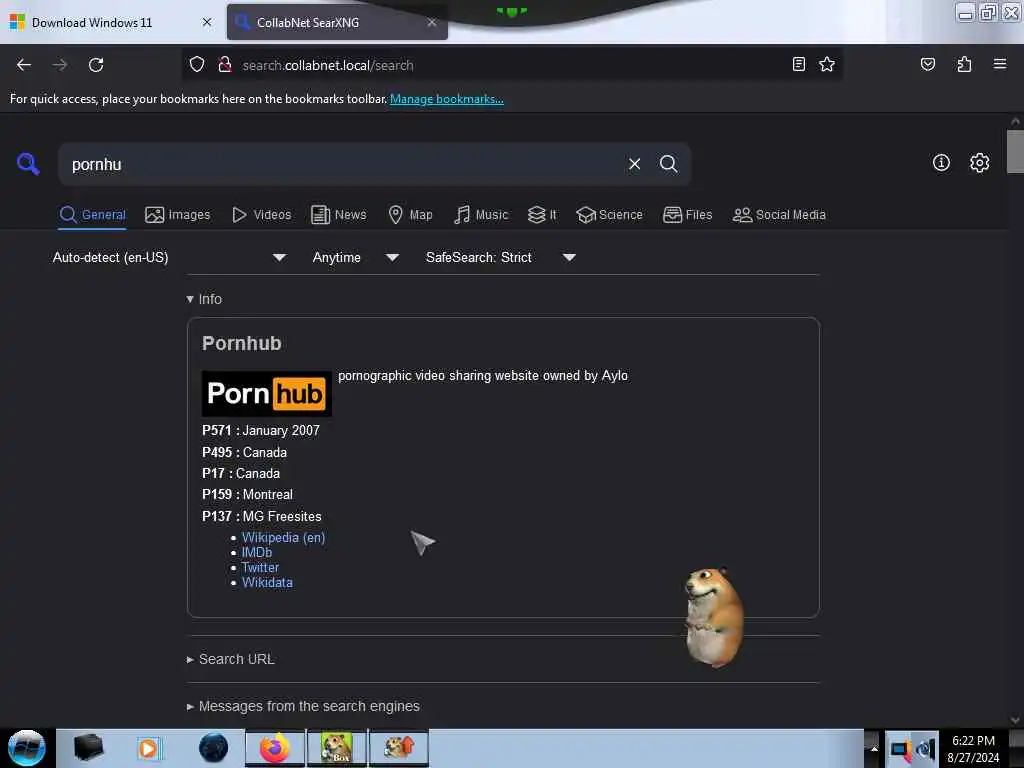Click the volume tray icon
1024x768 pixels.
click(x=925, y=749)
